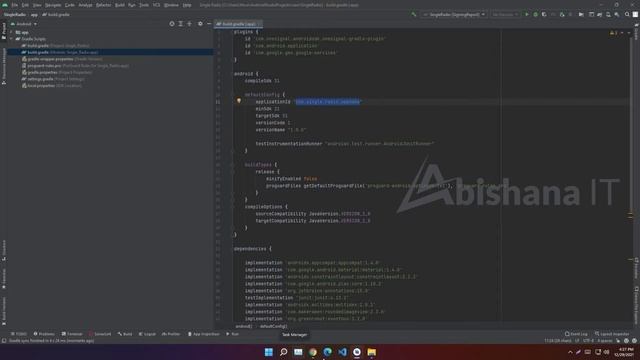Open the Android view selector dropdown
Image resolution: width=640 pixels, height=360 pixels.
click(24, 24)
